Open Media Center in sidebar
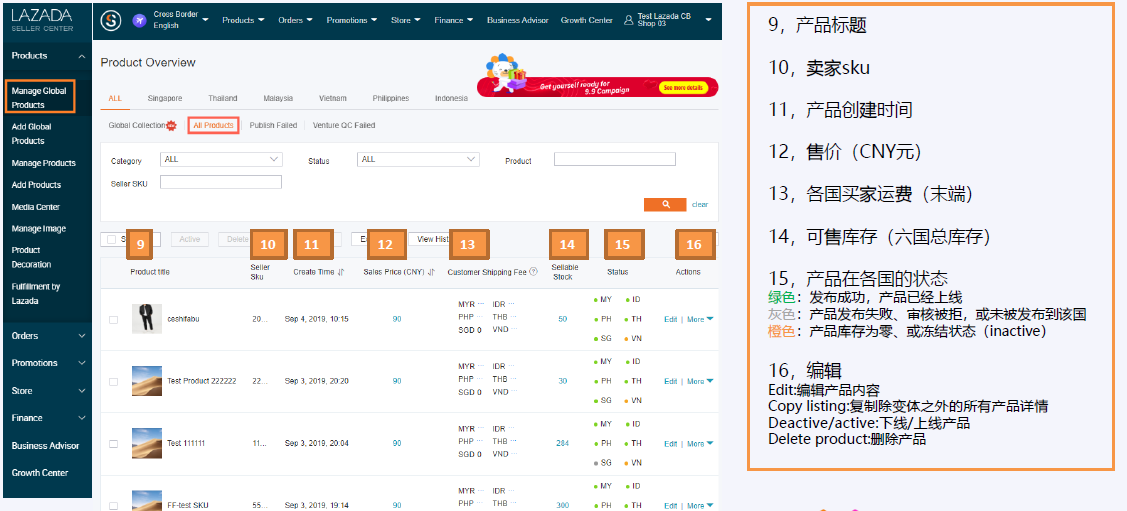The width and height of the screenshot is (1127, 511). pos(36,207)
